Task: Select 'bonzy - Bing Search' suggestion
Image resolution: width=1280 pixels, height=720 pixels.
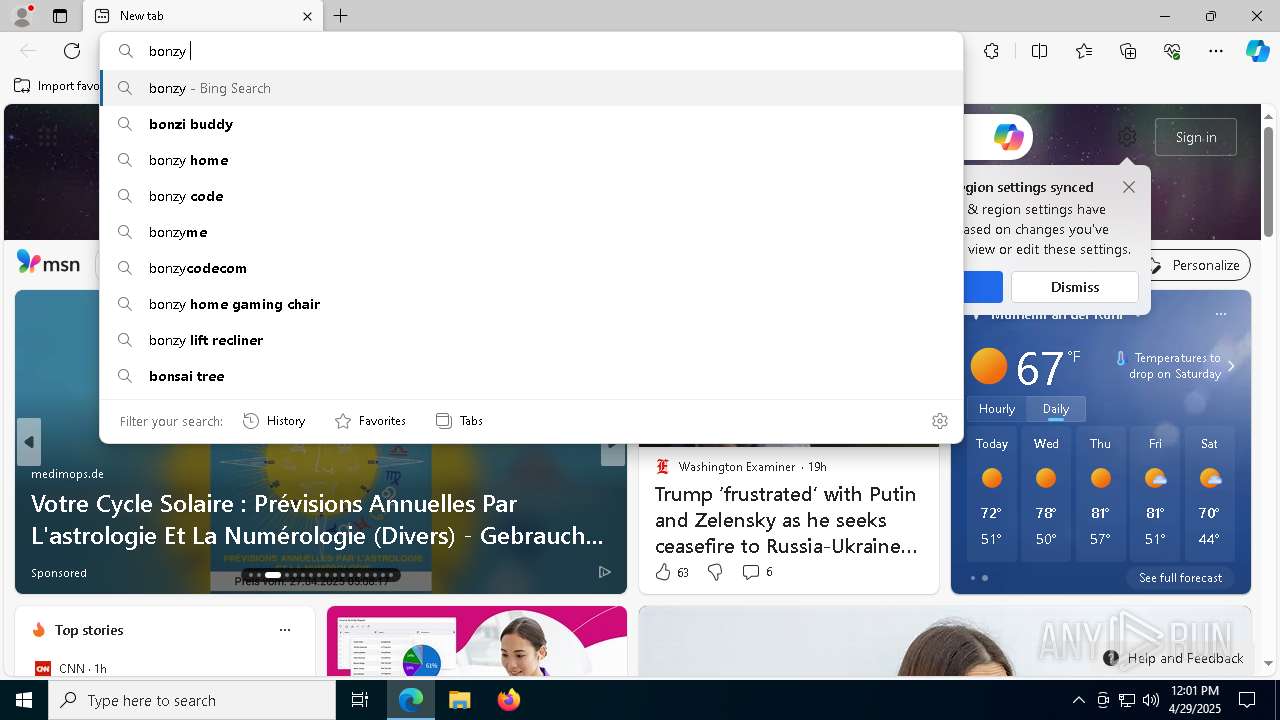Action: click(532, 88)
